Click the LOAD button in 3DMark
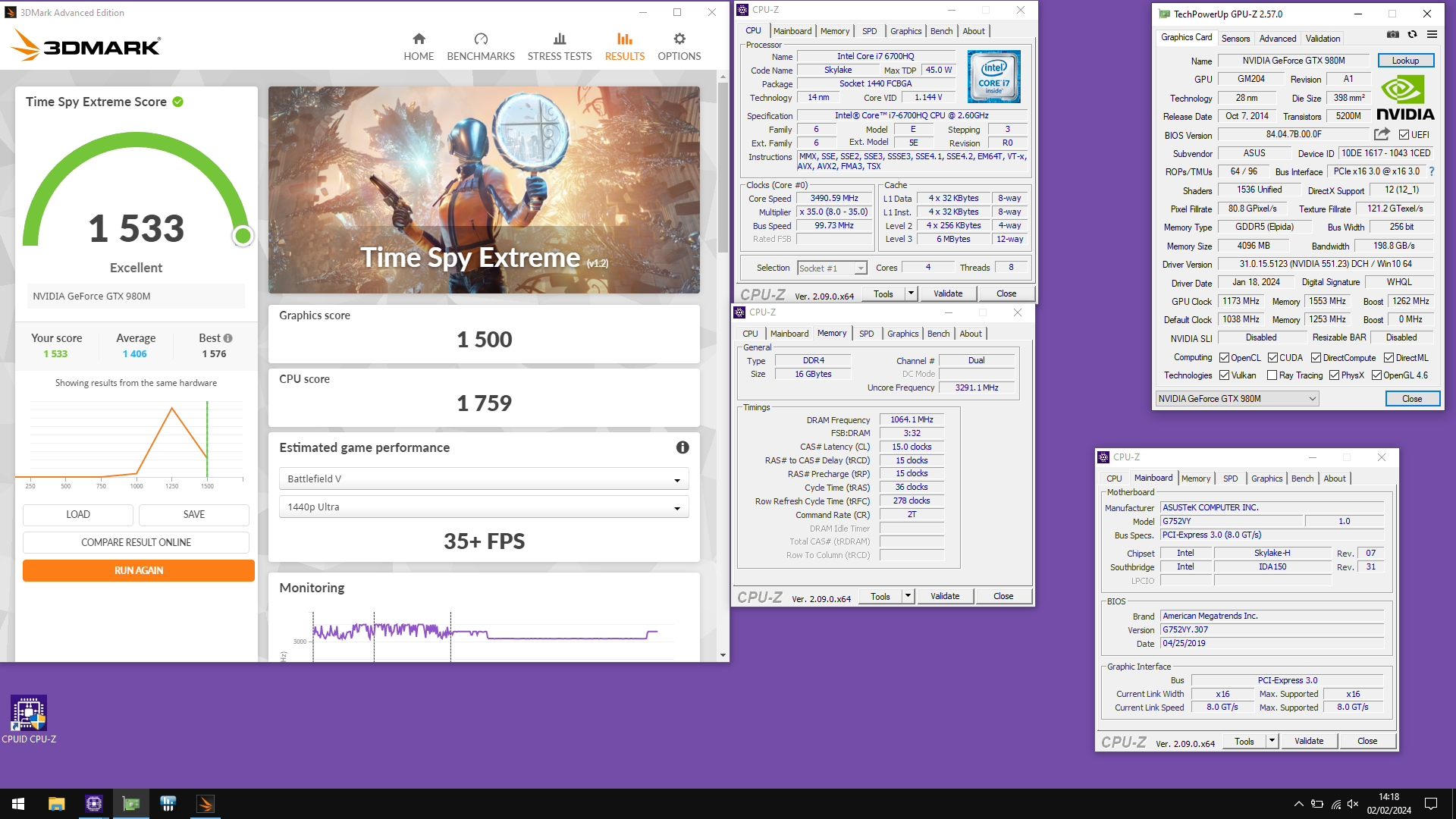The width and height of the screenshot is (1456, 819). 78,514
